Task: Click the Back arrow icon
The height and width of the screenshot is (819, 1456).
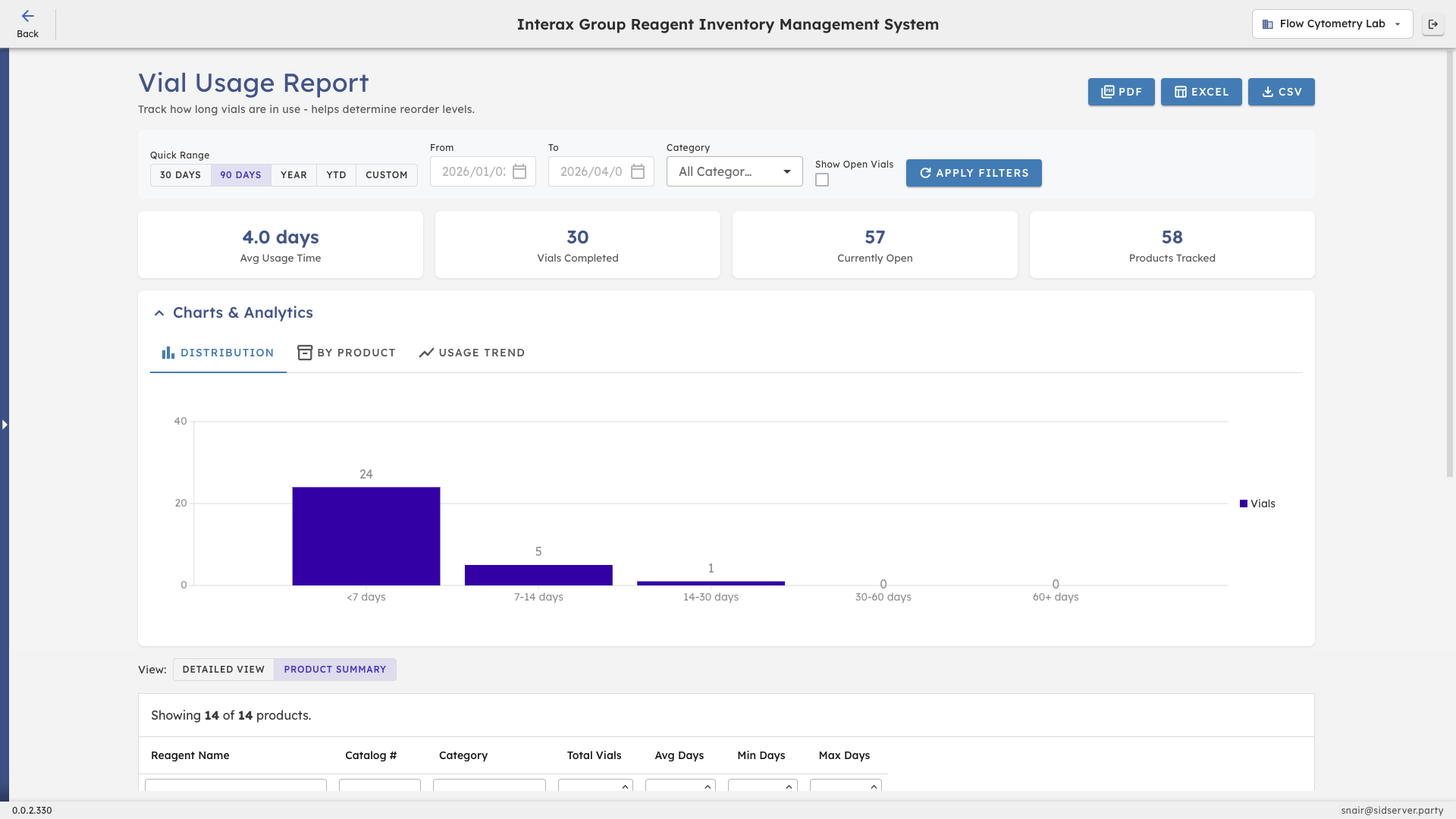Action: 28,16
